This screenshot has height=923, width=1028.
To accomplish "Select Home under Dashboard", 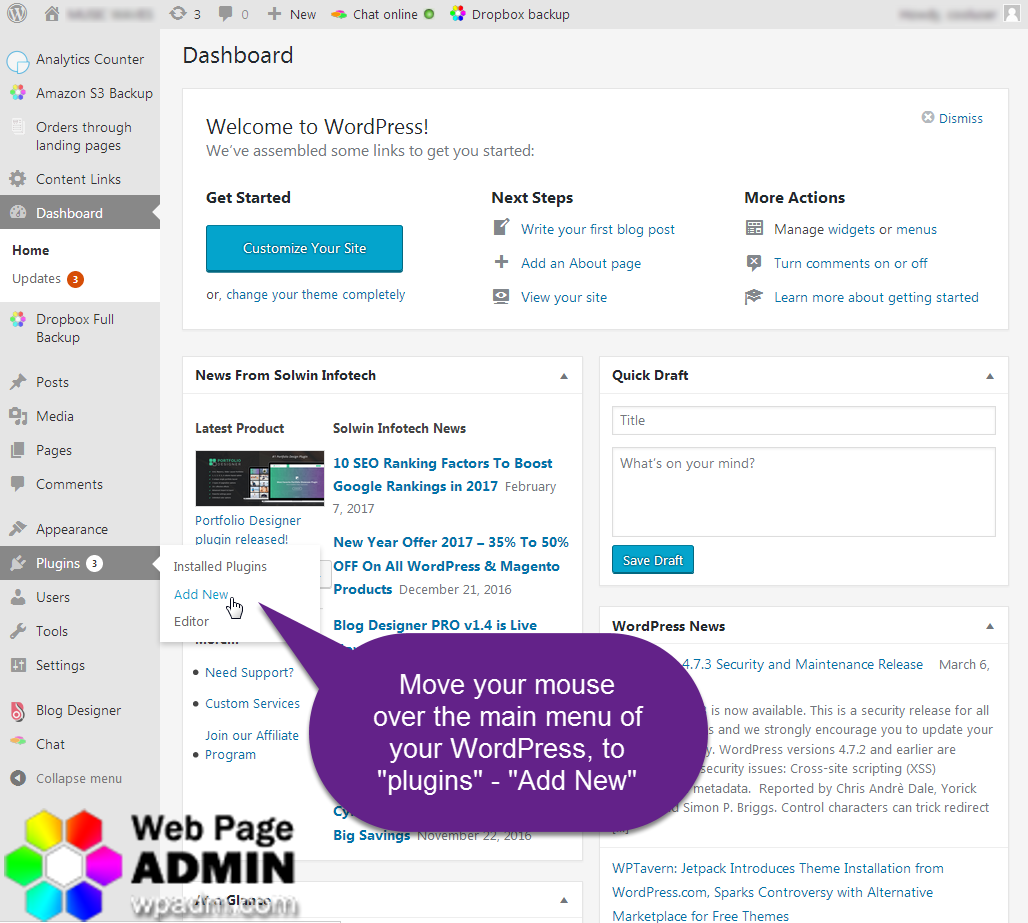I will [31, 250].
